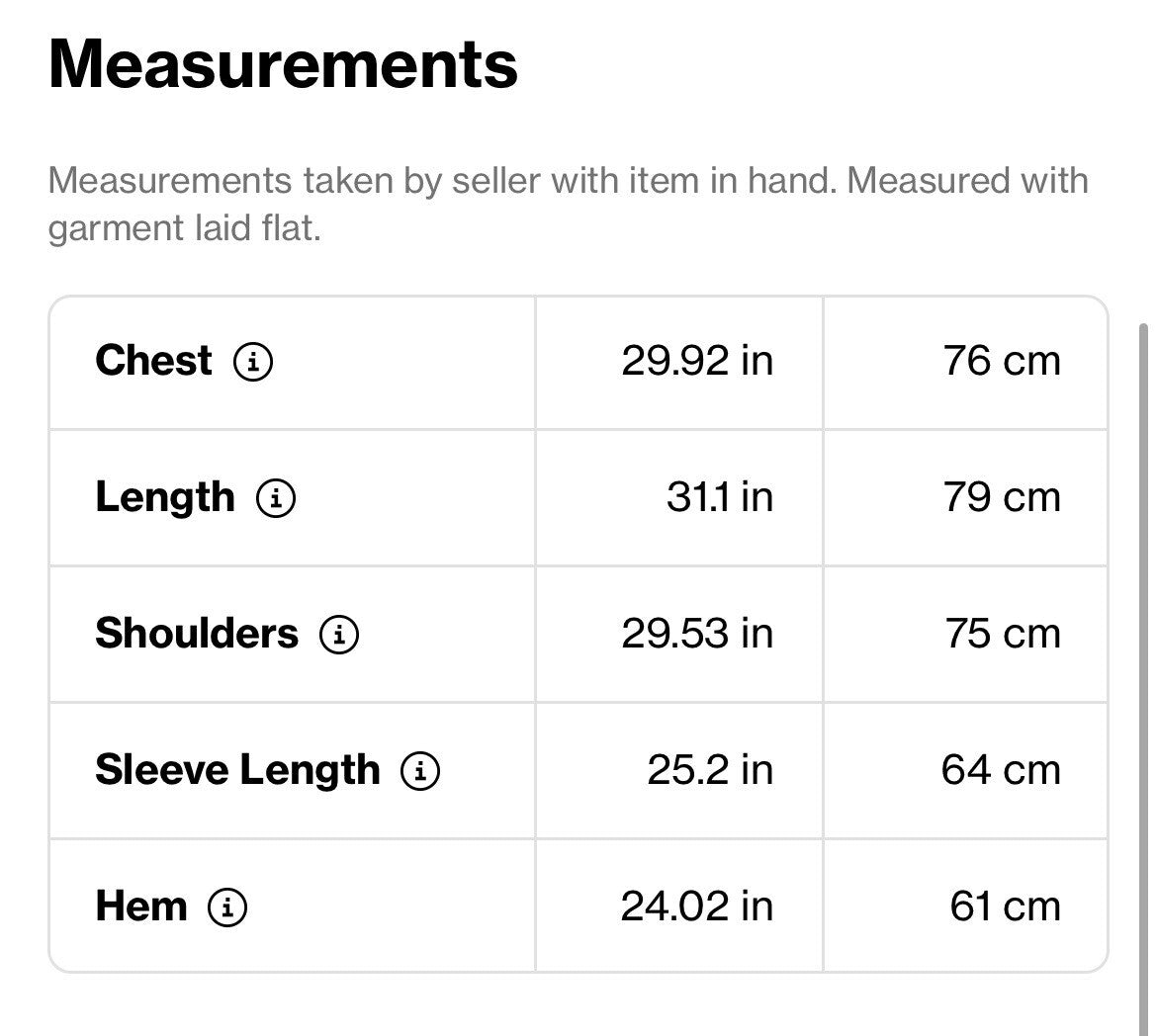Viewport: 1157px width, 1036px height.
Task: Click the 64 cm sleeve value
Action: pyautogui.click(x=1002, y=770)
